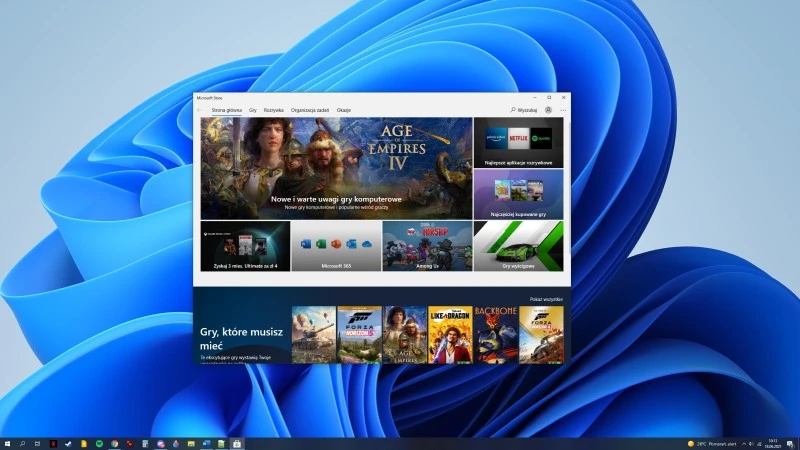Open the three-dot more options menu
Viewport: 800px width, 450px height.
(563, 110)
